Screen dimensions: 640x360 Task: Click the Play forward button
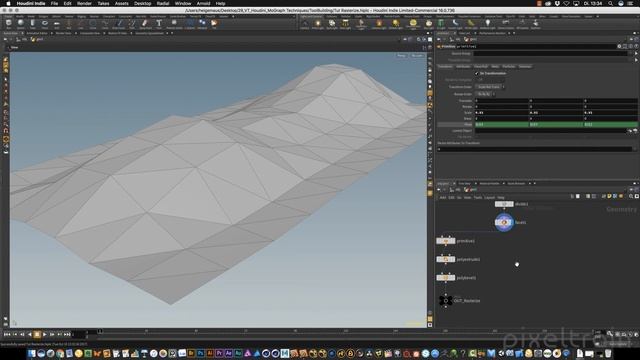[x=44, y=334]
